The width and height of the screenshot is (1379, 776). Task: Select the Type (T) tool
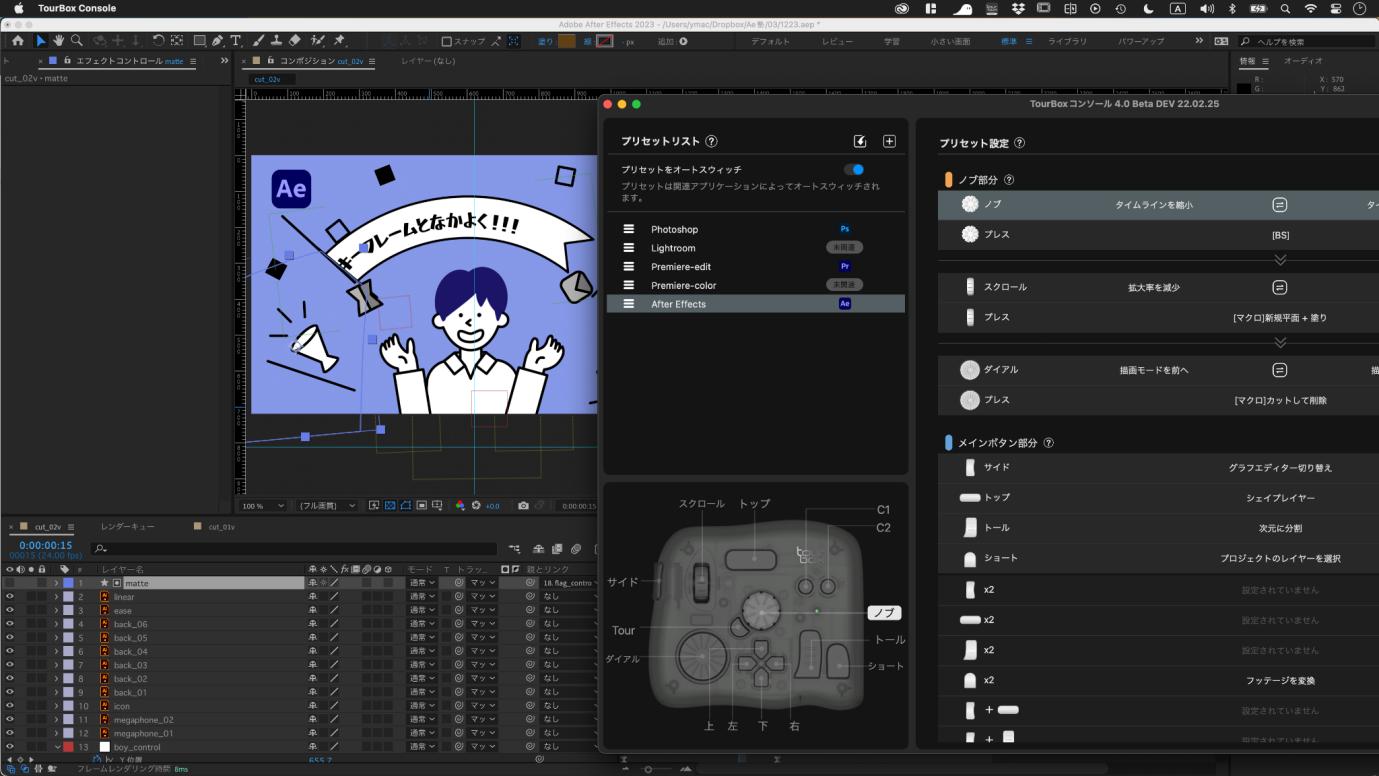tap(236, 41)
